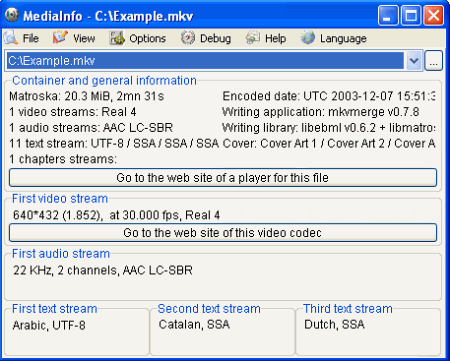Screen dimensions: 450x361
Task: Click the File menu magnifier icon
Action: 11,38
